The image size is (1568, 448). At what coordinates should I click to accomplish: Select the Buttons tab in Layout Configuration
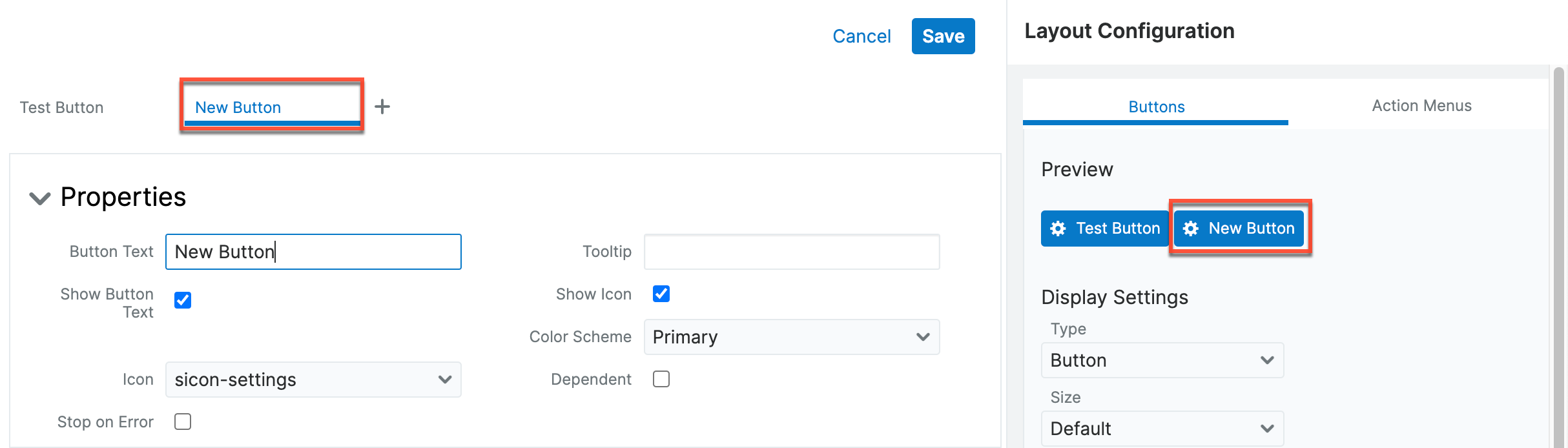click(1156, 107)
